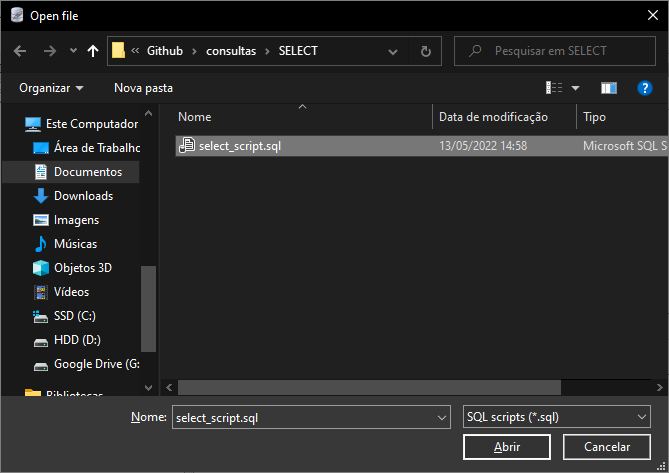Open the Organizar menu
The width and height of the screenshot is (669, 473).
point(51,88)
